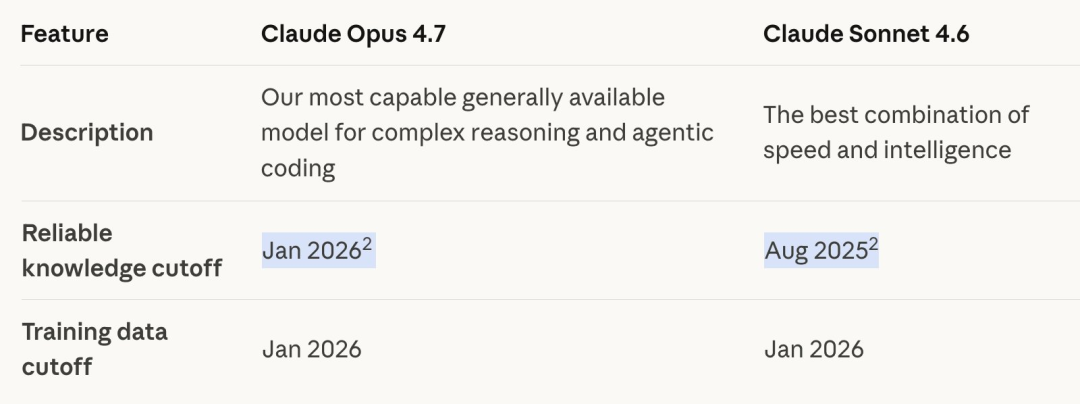
Task: Click the "Our most capable generally available" line
Action: coord(463,98)
